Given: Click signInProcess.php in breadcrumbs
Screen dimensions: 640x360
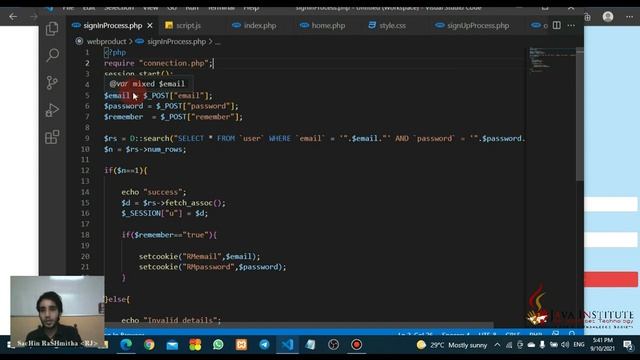Looking at the screenshot, I should [176, 41].
